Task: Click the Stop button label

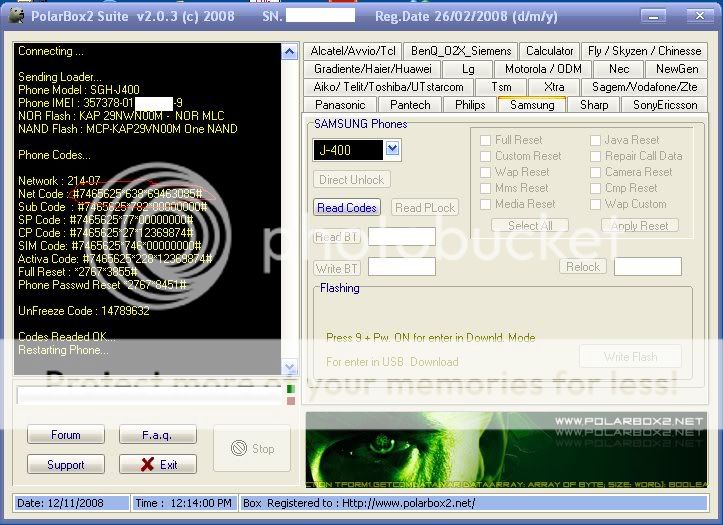Action: click(263, 448)
